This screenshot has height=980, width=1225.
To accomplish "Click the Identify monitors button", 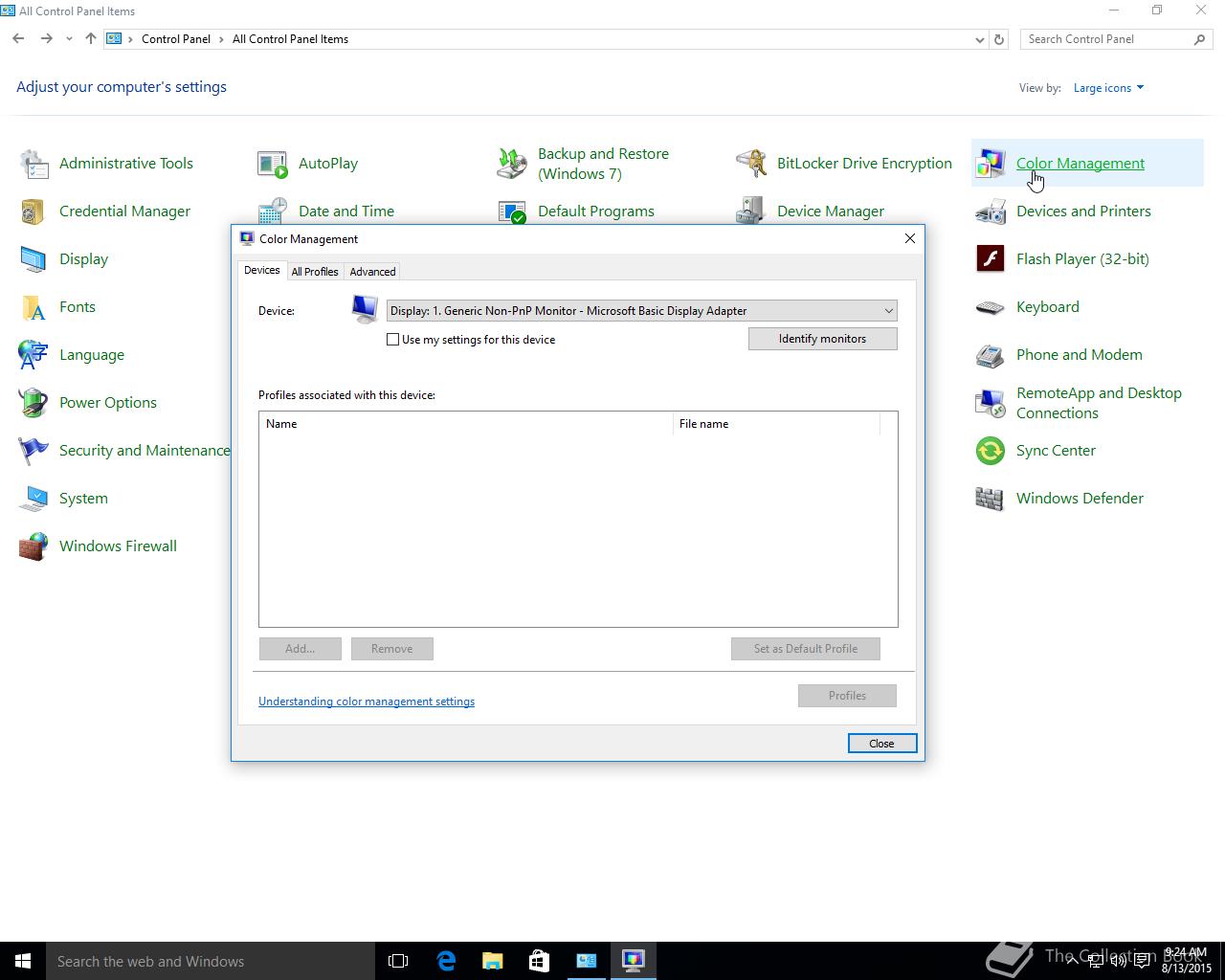I will point(823,339).
